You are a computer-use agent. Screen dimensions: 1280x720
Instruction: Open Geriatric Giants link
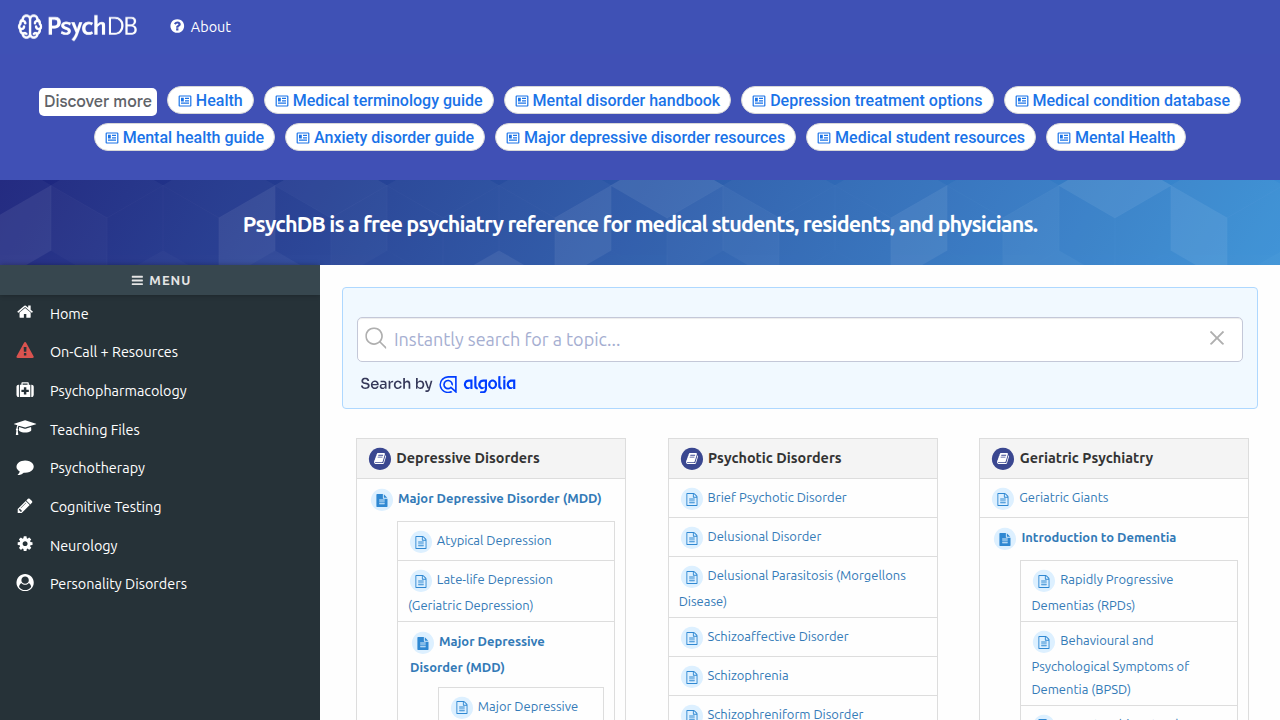1064,497
